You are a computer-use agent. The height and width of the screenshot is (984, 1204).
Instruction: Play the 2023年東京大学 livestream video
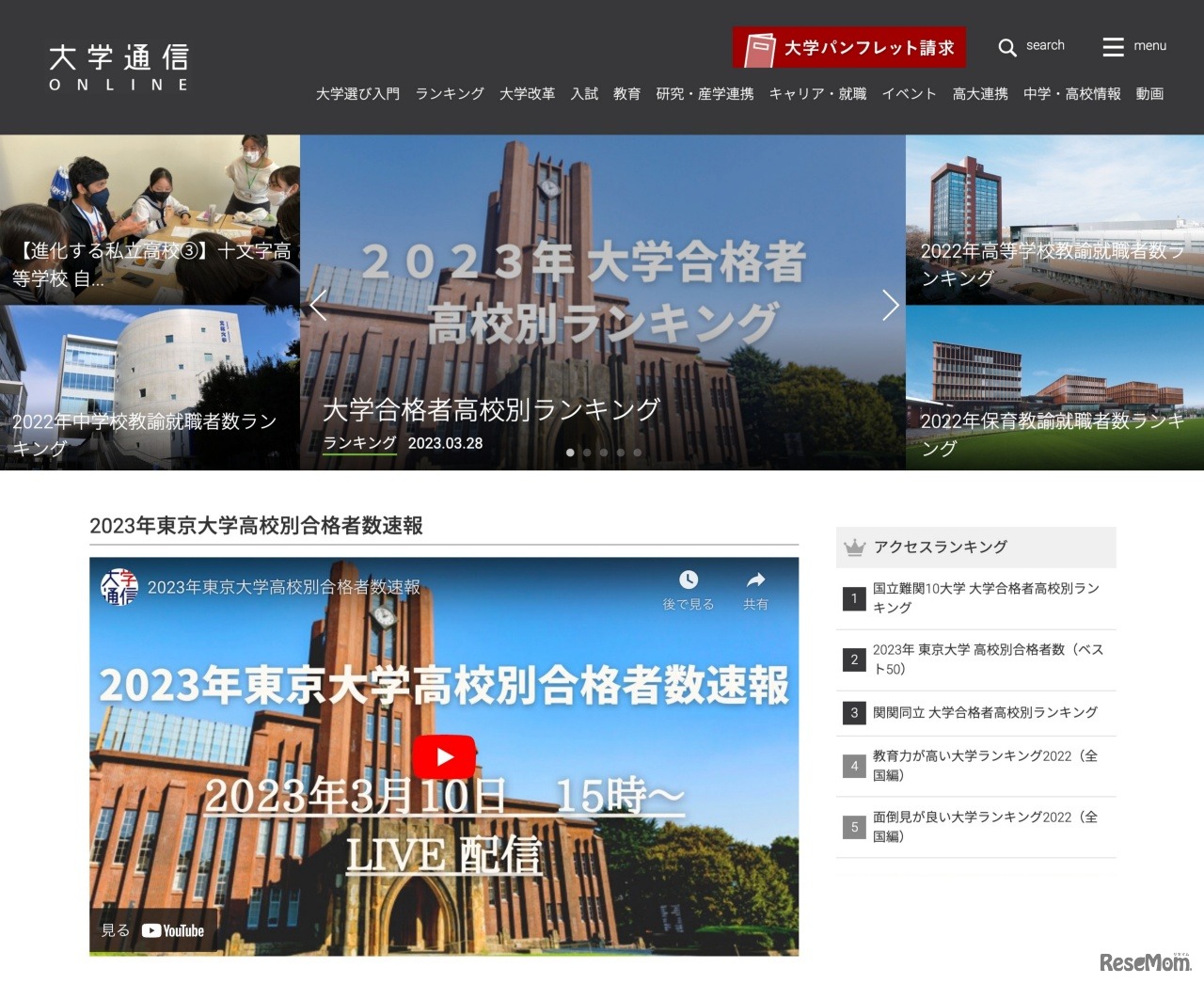(443, 756)
